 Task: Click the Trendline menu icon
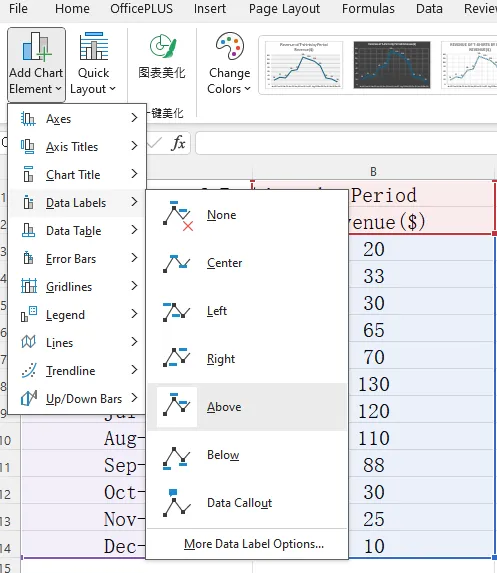click(28, 371)
